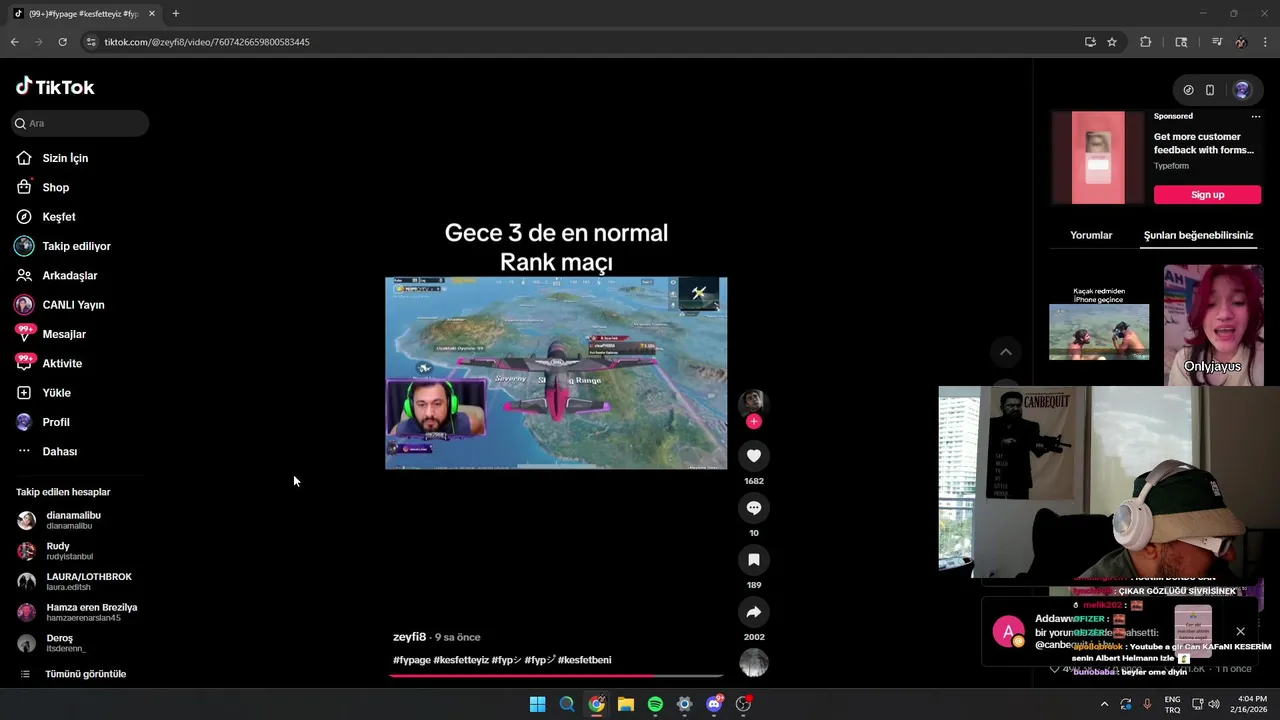Open the Kaçak redmiden suggested video
Viewport: 1280px width, 720px height.
tap(1099, 325)
